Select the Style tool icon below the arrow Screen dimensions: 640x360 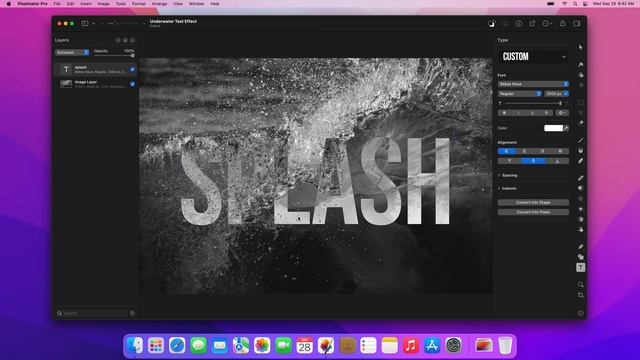[x=580, y=64]
